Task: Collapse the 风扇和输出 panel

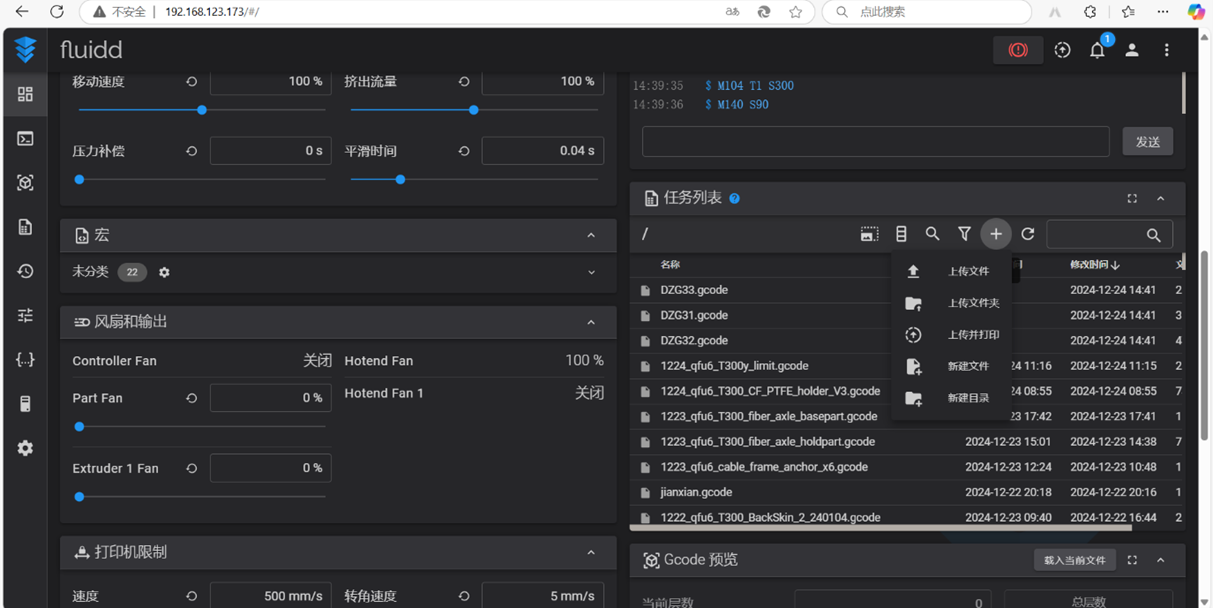Action: coord(591,323)
